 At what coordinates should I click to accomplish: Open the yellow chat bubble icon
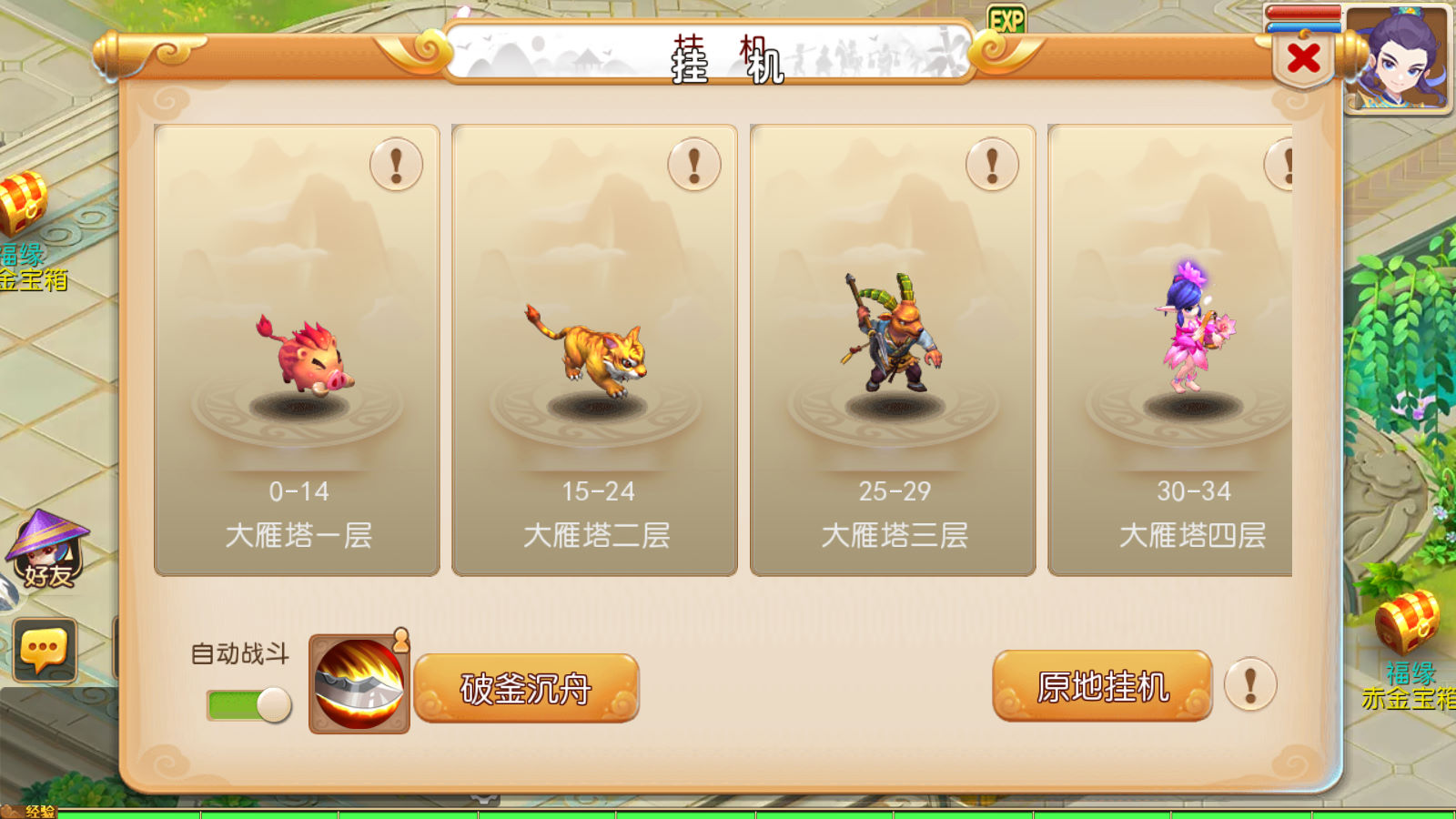tap(45, 650)
